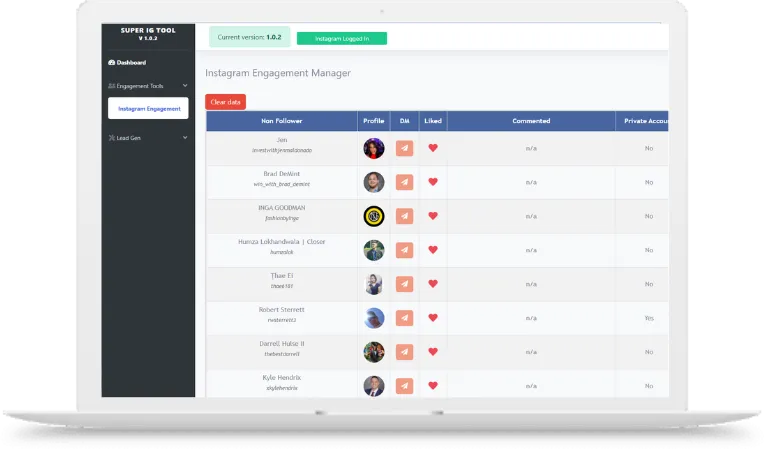The width and height of the screenshot is (764, 449).
Task: Select the name Brad DeWint
Action: point(282,174)
